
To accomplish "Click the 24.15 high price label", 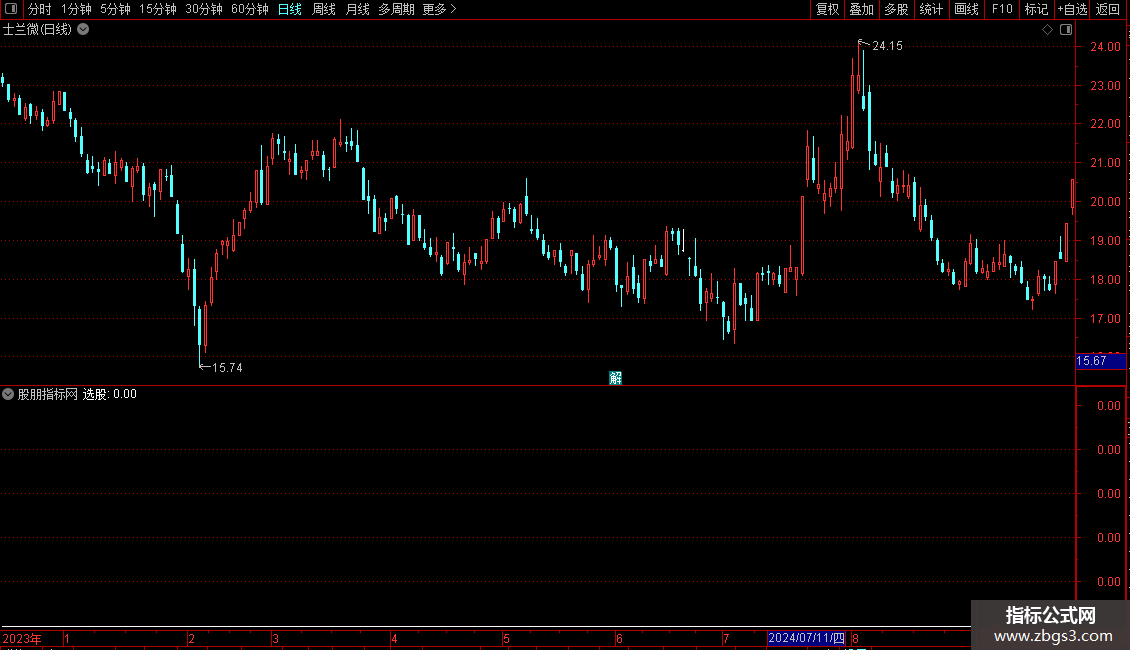I will click(887, 45).
